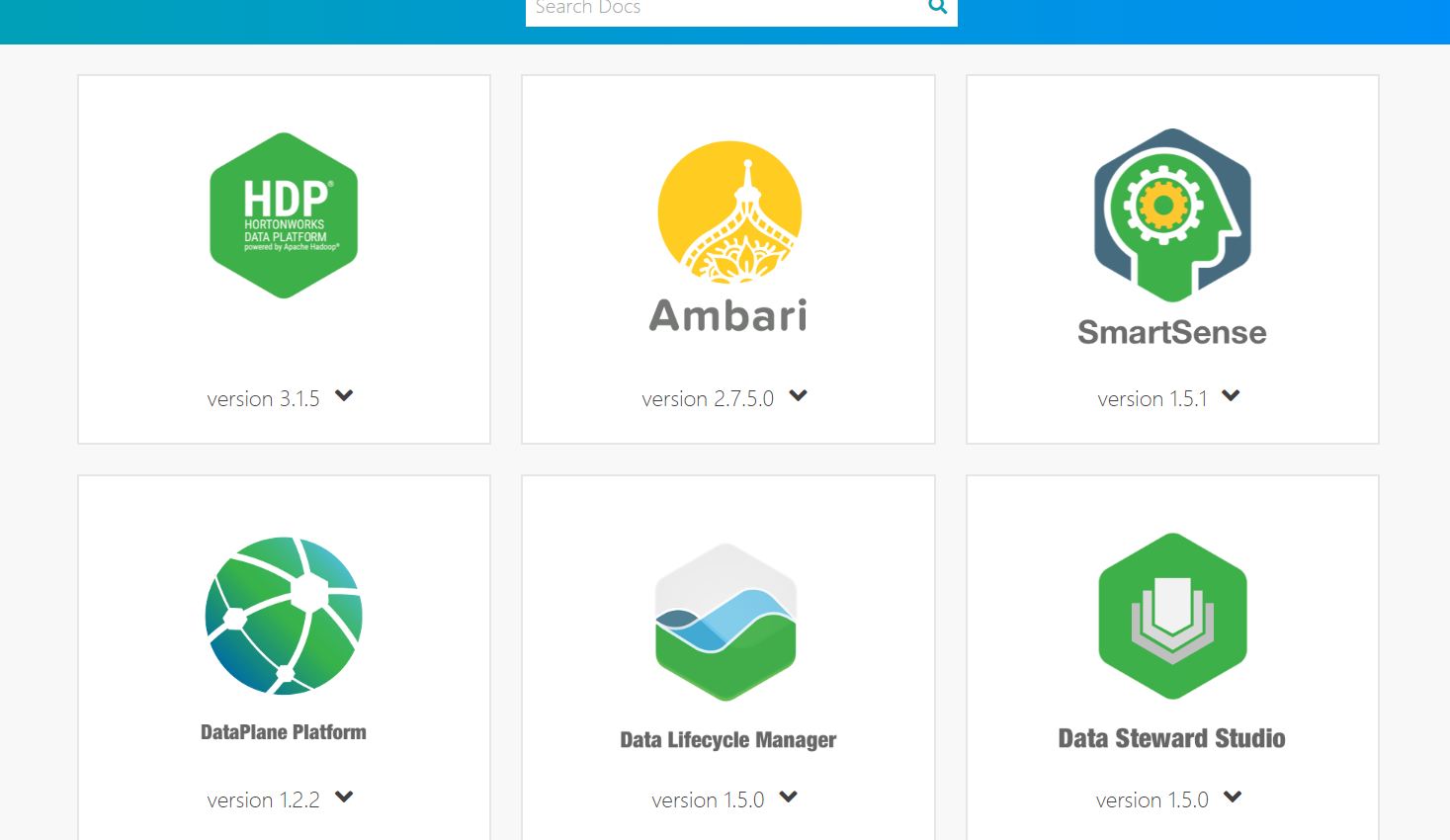Screen dimensions: 1450x840
Task: Click the SmartSense name text
Action: (1172, 333)
